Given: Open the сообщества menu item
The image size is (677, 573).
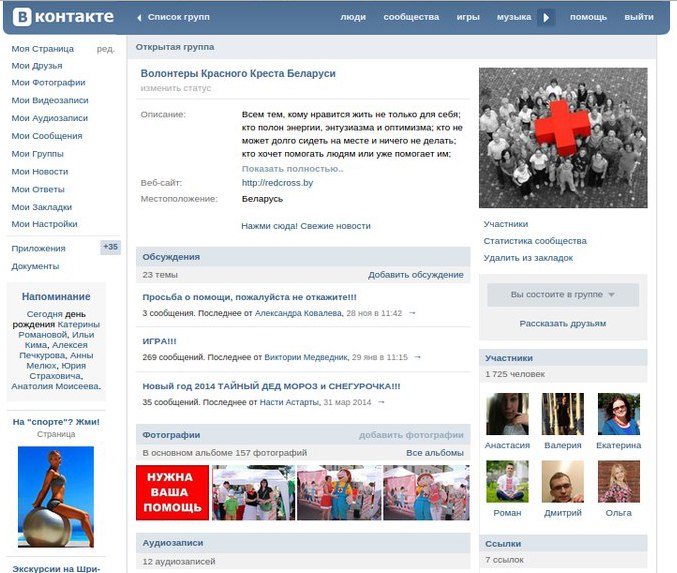Looking at the screenshot, I should [x=411, y=17].
